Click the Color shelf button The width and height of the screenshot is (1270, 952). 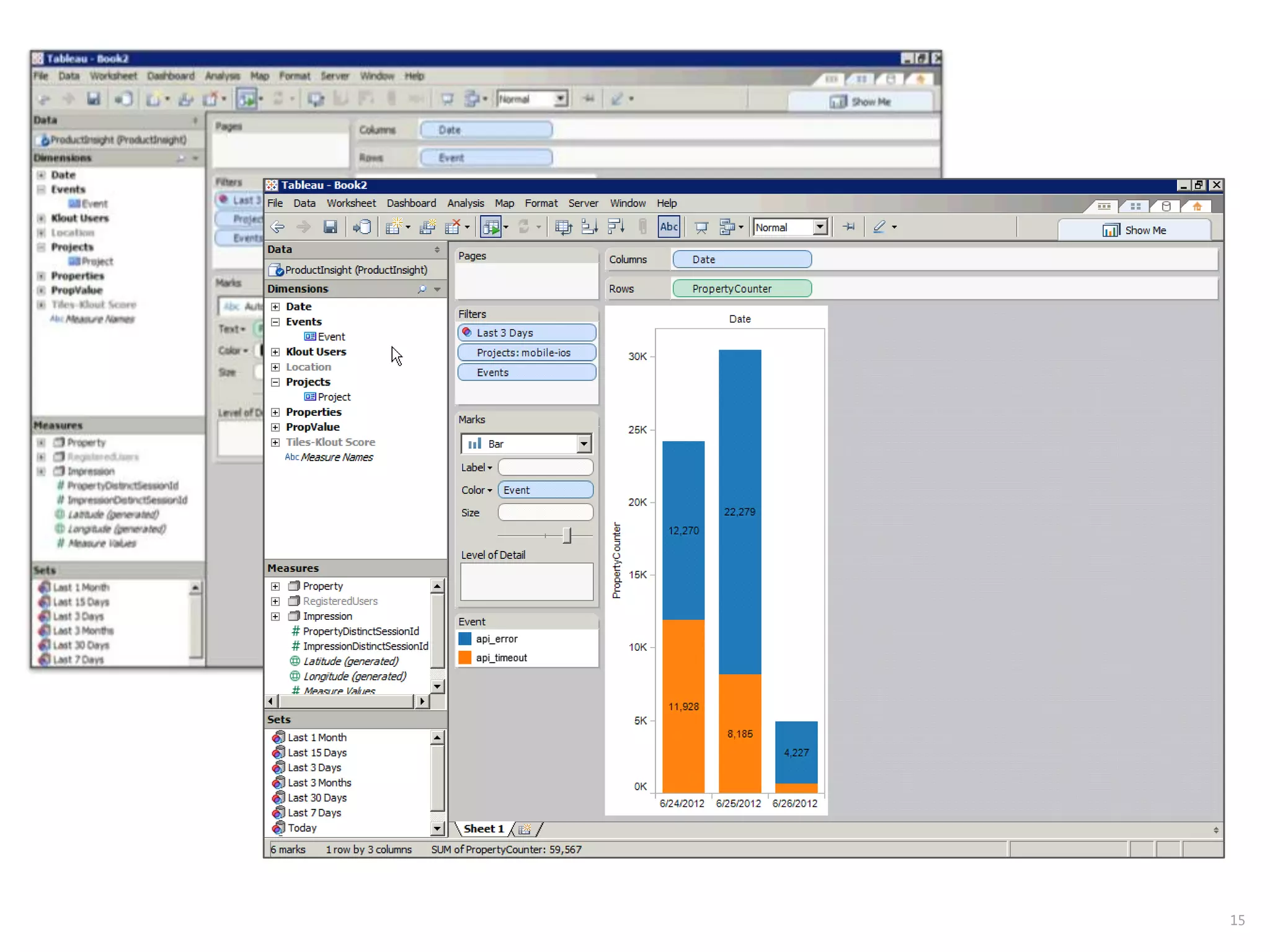click(x=476, y=490)
